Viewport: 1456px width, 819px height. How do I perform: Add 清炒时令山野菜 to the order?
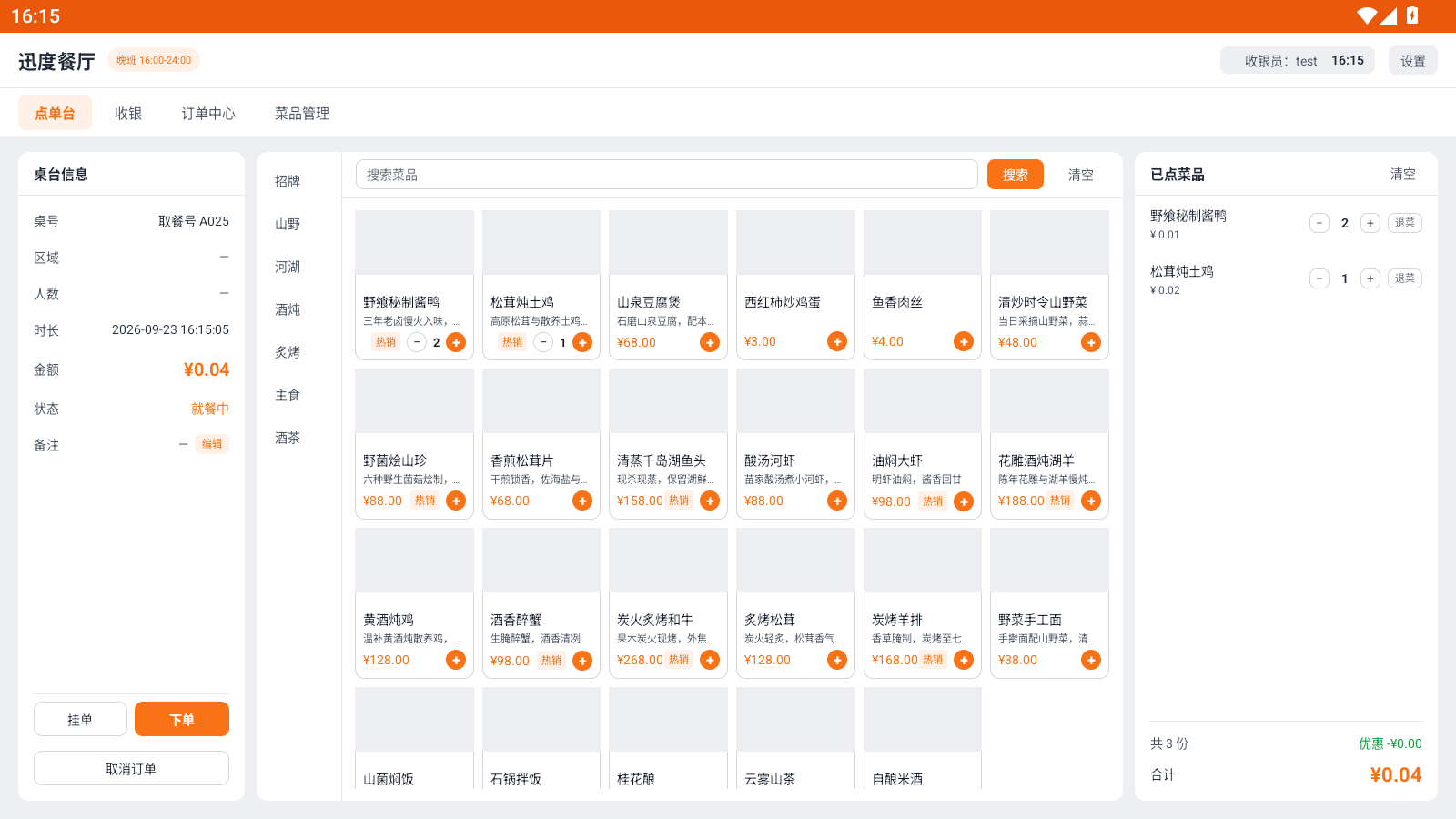click(1091, 342)
